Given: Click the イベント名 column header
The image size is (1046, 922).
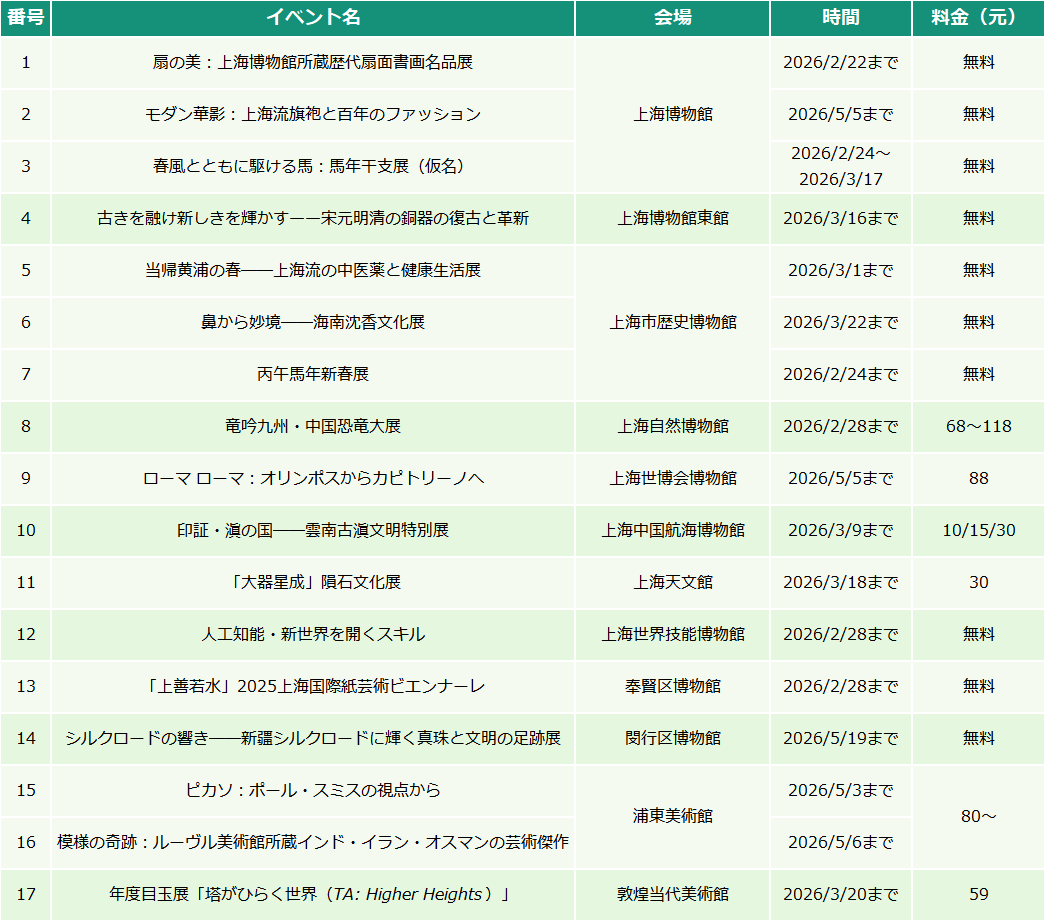Looking at the screenshot, I should [x=311, y=17].
